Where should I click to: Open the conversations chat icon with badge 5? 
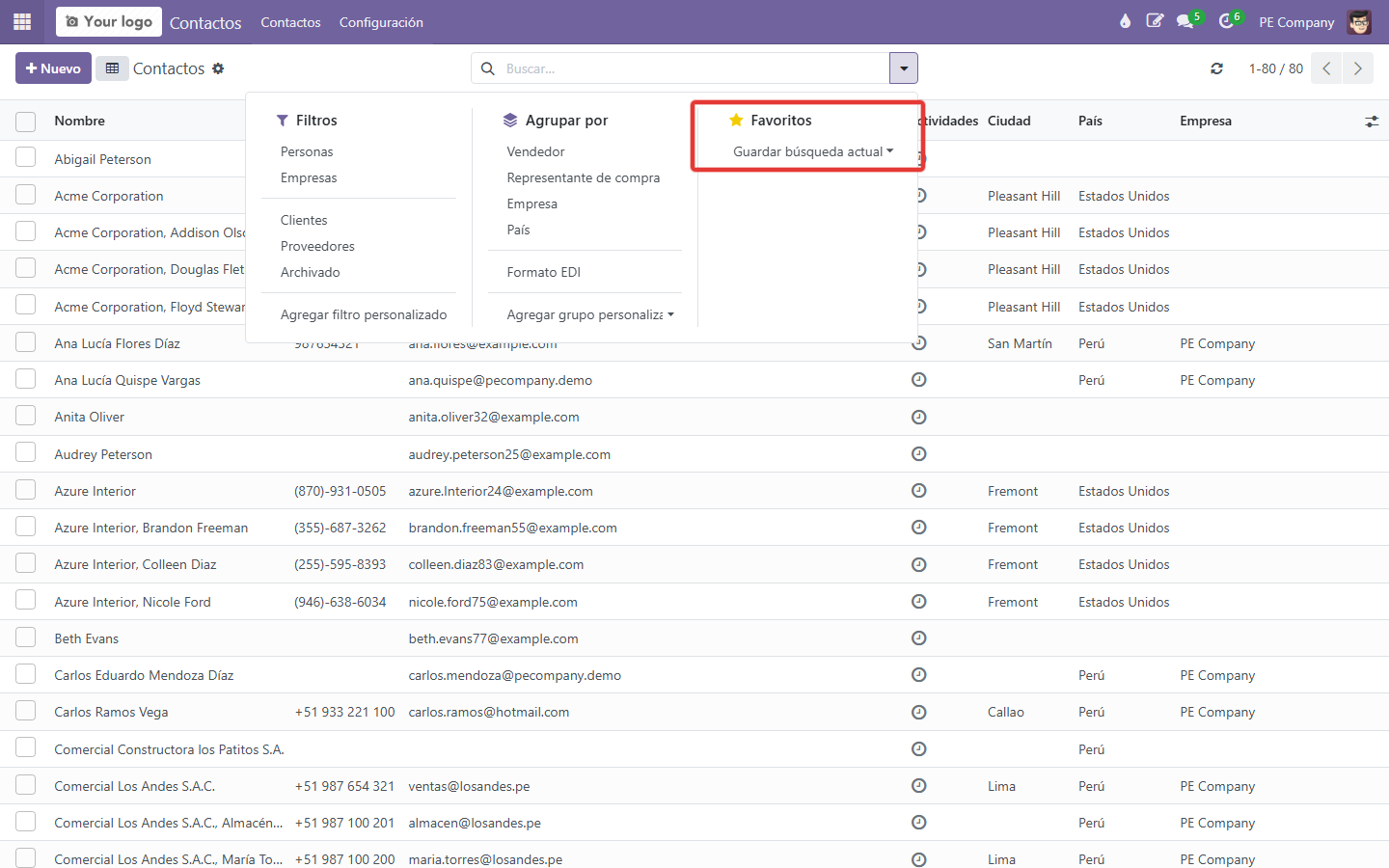(1185, 21)
